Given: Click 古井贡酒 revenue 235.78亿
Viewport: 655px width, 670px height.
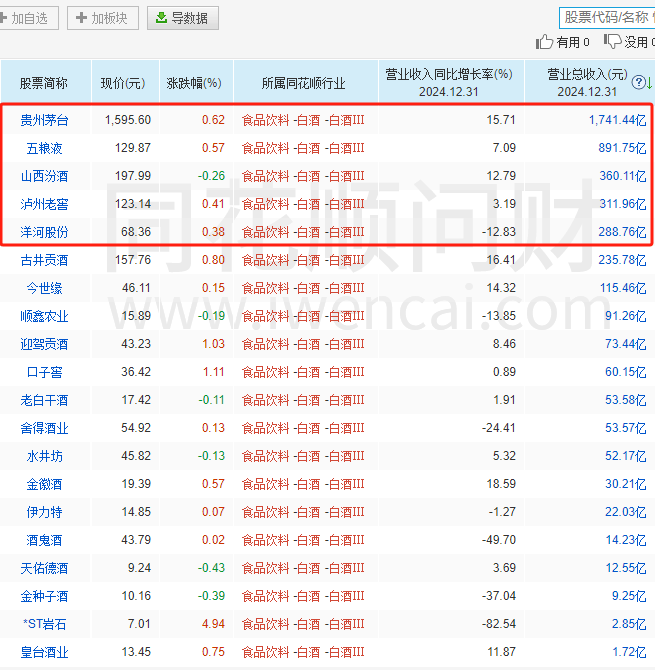Looking at the screenshot, I should 623,260.
